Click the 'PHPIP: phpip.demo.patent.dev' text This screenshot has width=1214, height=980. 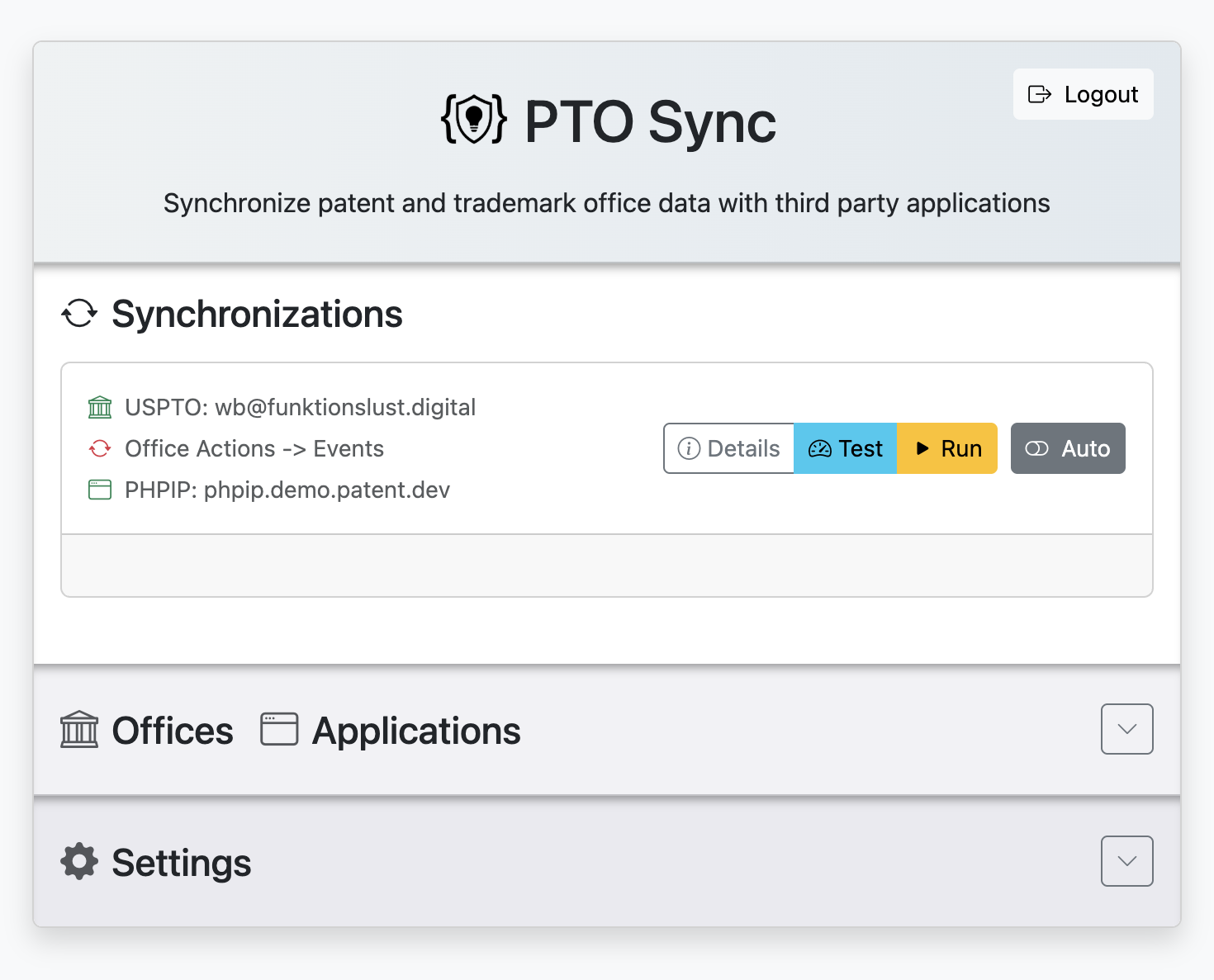287,490
